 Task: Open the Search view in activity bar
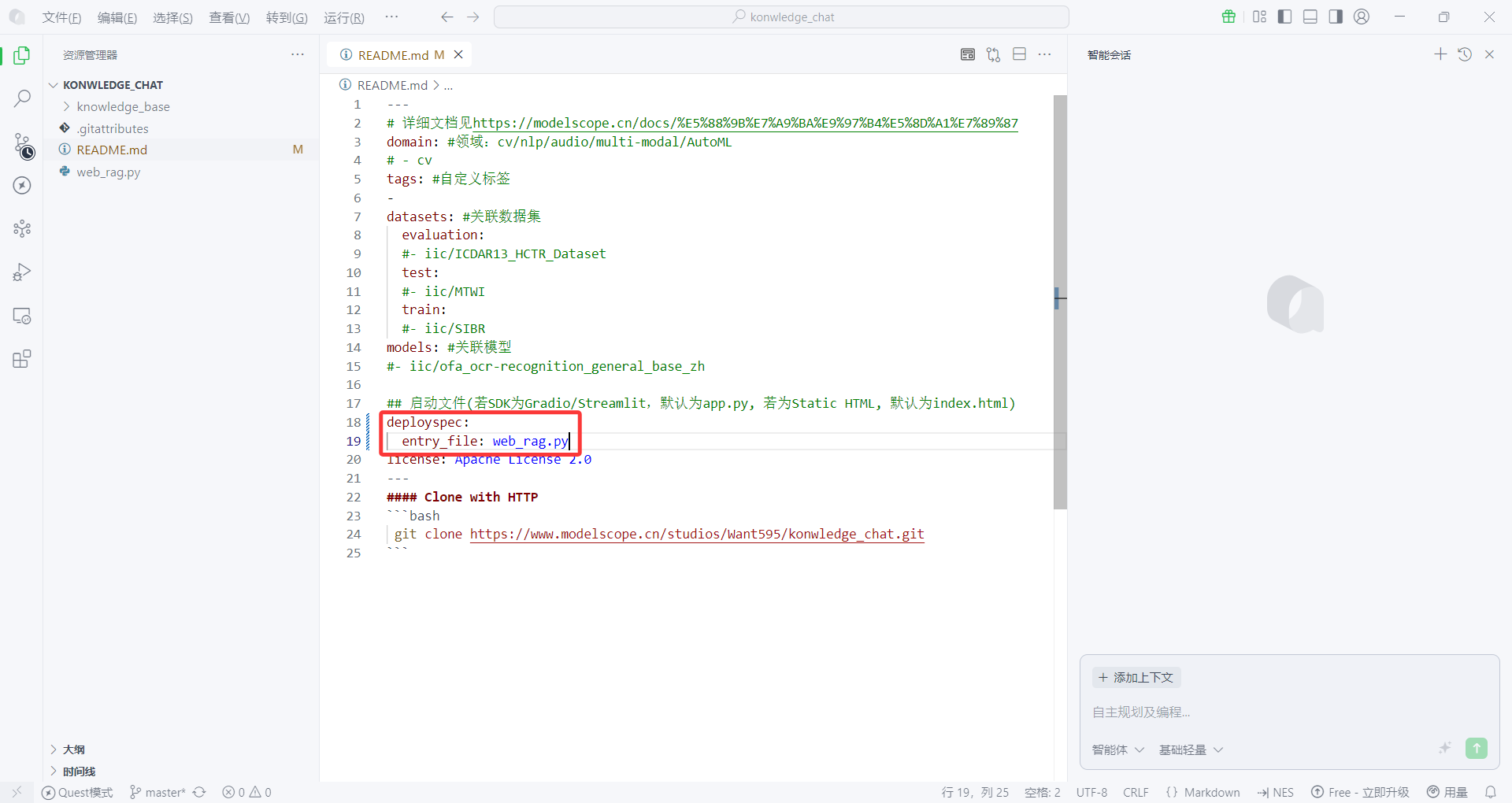pos(22,98)
